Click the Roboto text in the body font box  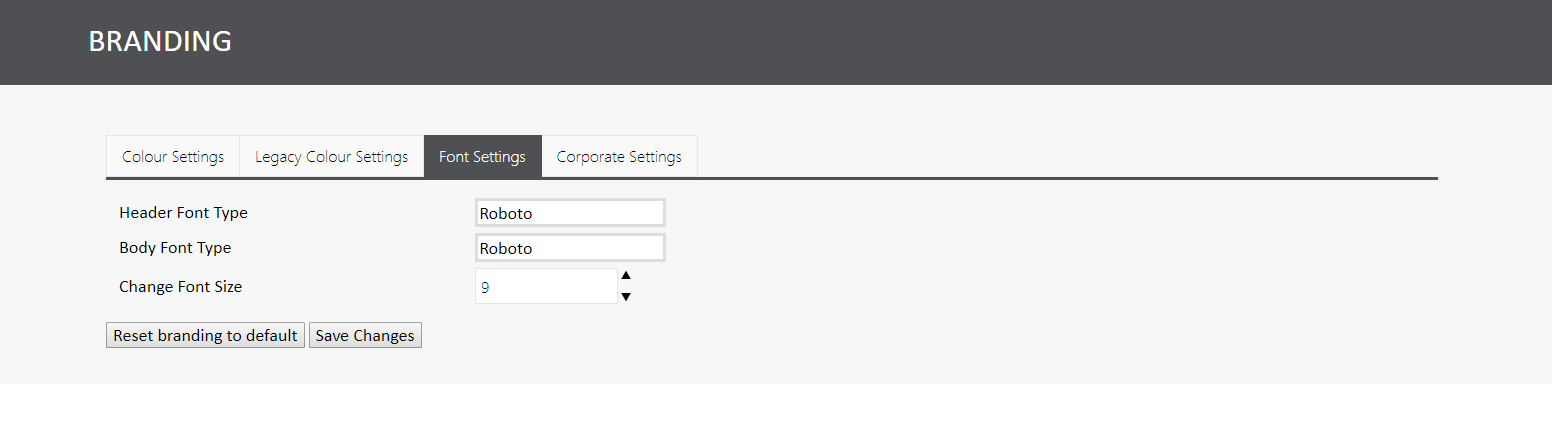(506, 248)
